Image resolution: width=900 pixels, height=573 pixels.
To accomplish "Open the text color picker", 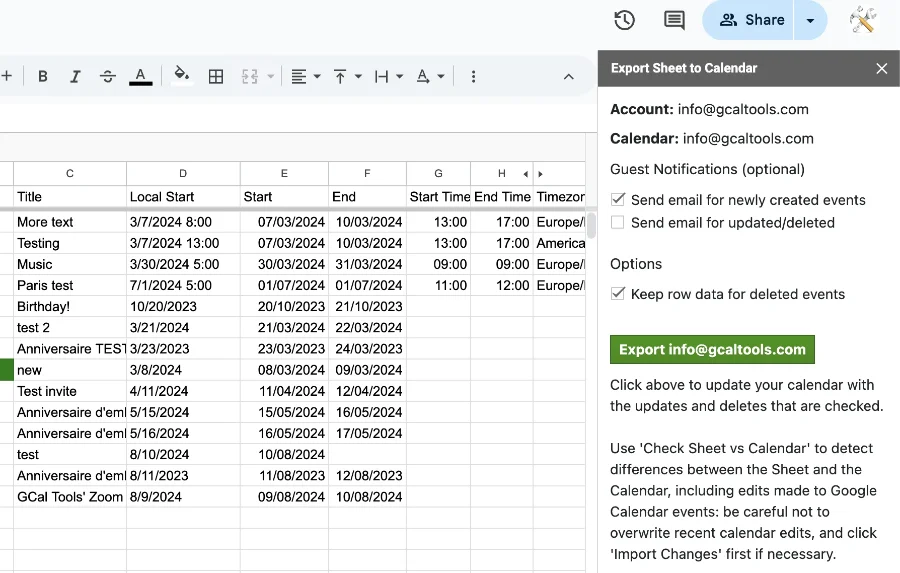I will pyautogui.click(x=140, y=76).
